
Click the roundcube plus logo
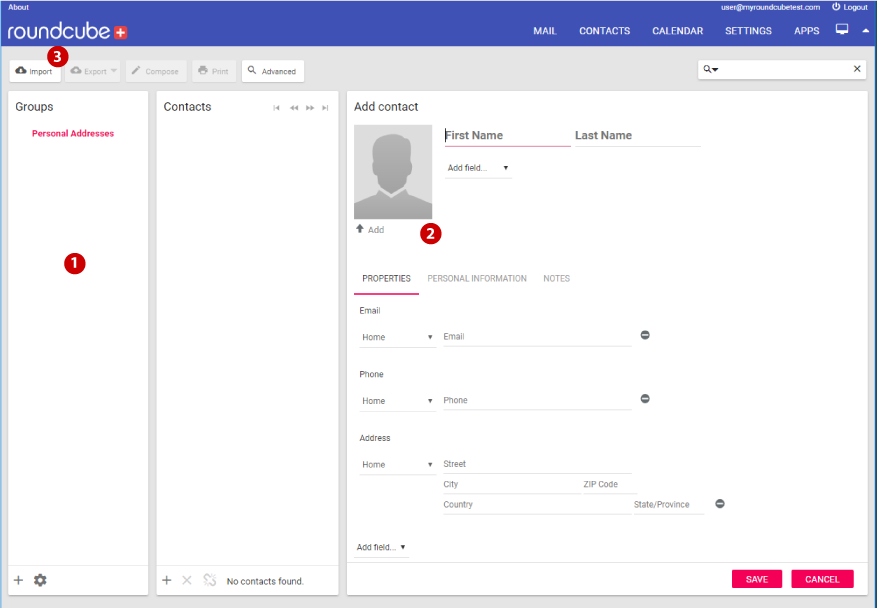pyautogui.click(x=67, y=31)
